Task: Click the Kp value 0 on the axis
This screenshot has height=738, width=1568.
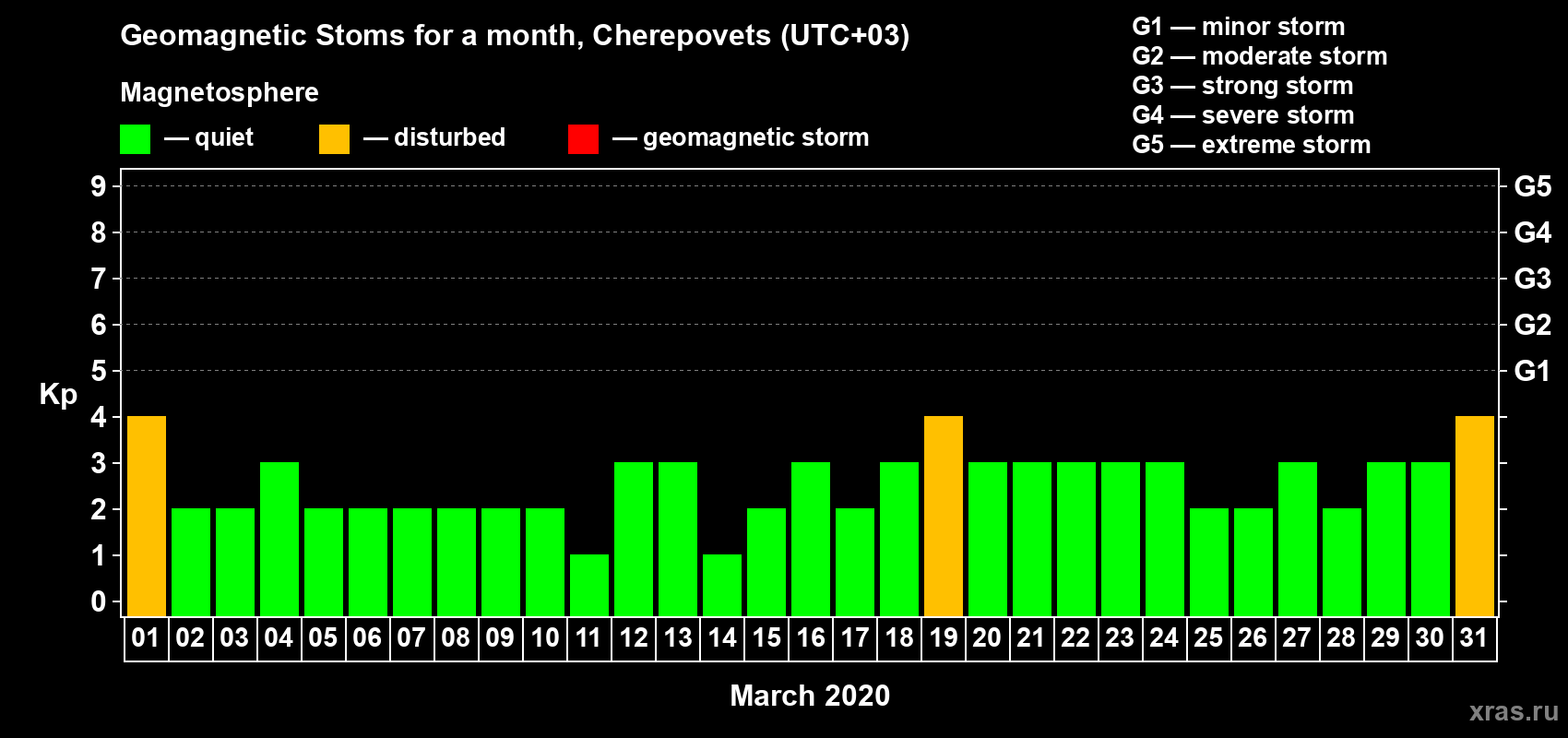Action: [99, 601]
